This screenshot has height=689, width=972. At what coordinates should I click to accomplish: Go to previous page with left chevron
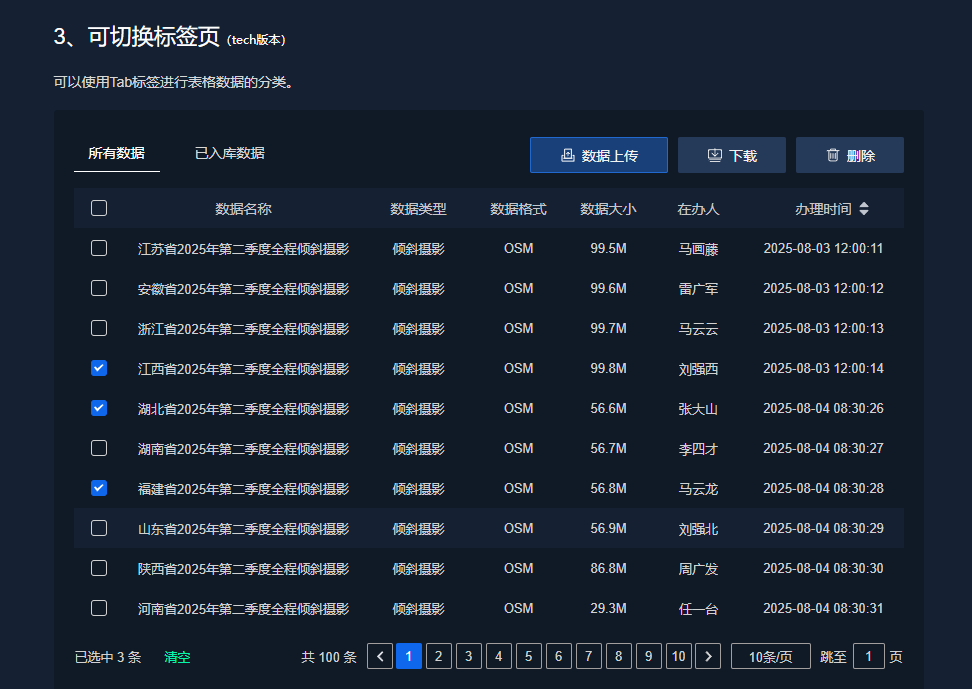380,657
